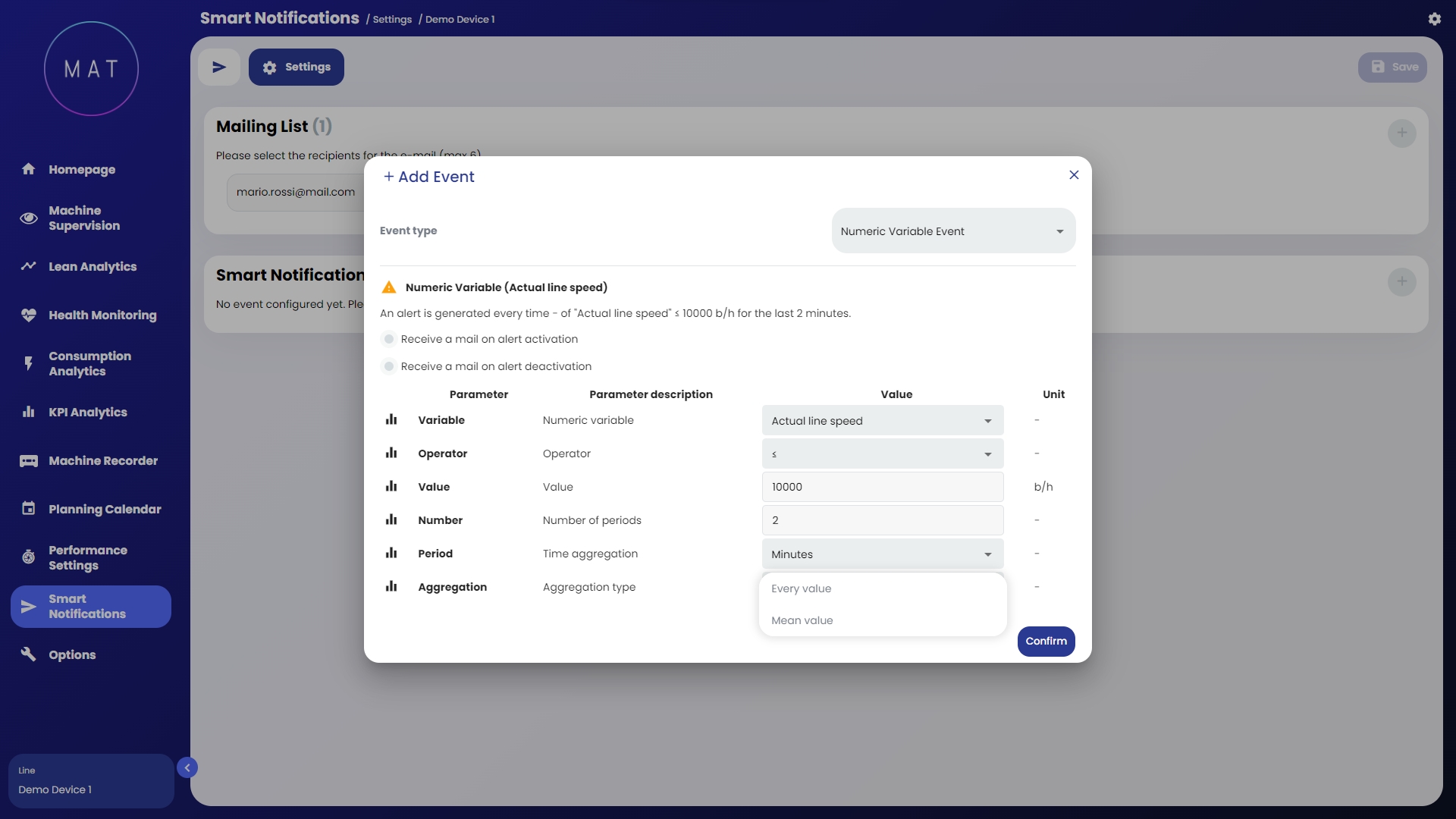
Task: Open the Minutes period dropdown
Action: [882, 554]
